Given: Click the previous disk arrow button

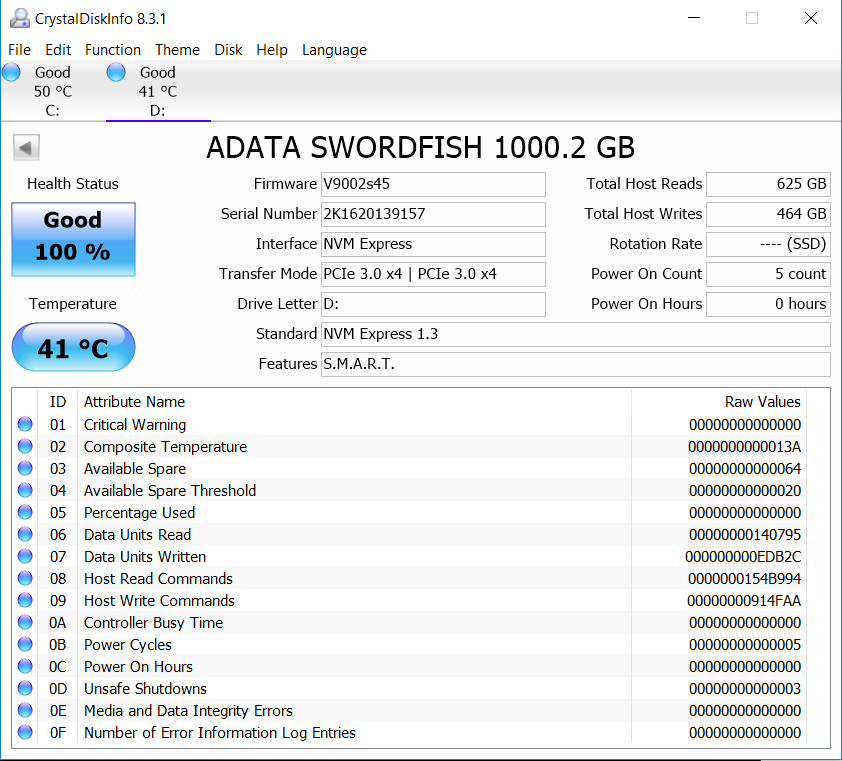Looking at the screenshot, I should tap(26, 148).
